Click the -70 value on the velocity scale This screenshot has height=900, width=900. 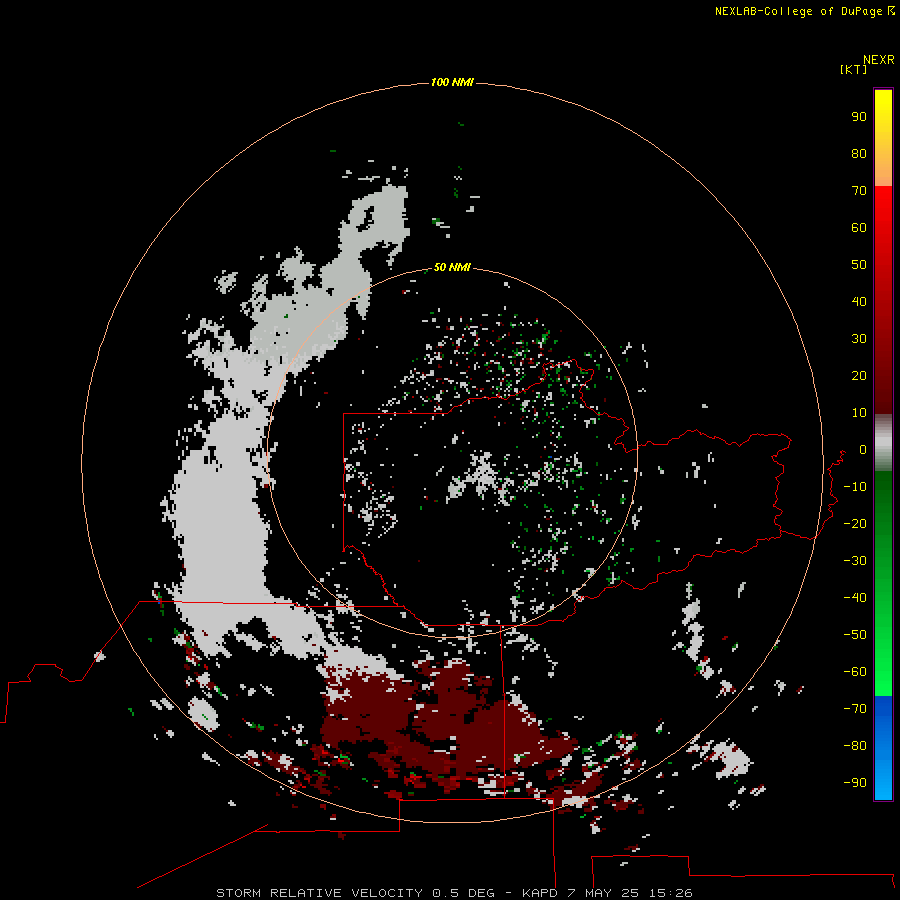click(x=855, y=708)
